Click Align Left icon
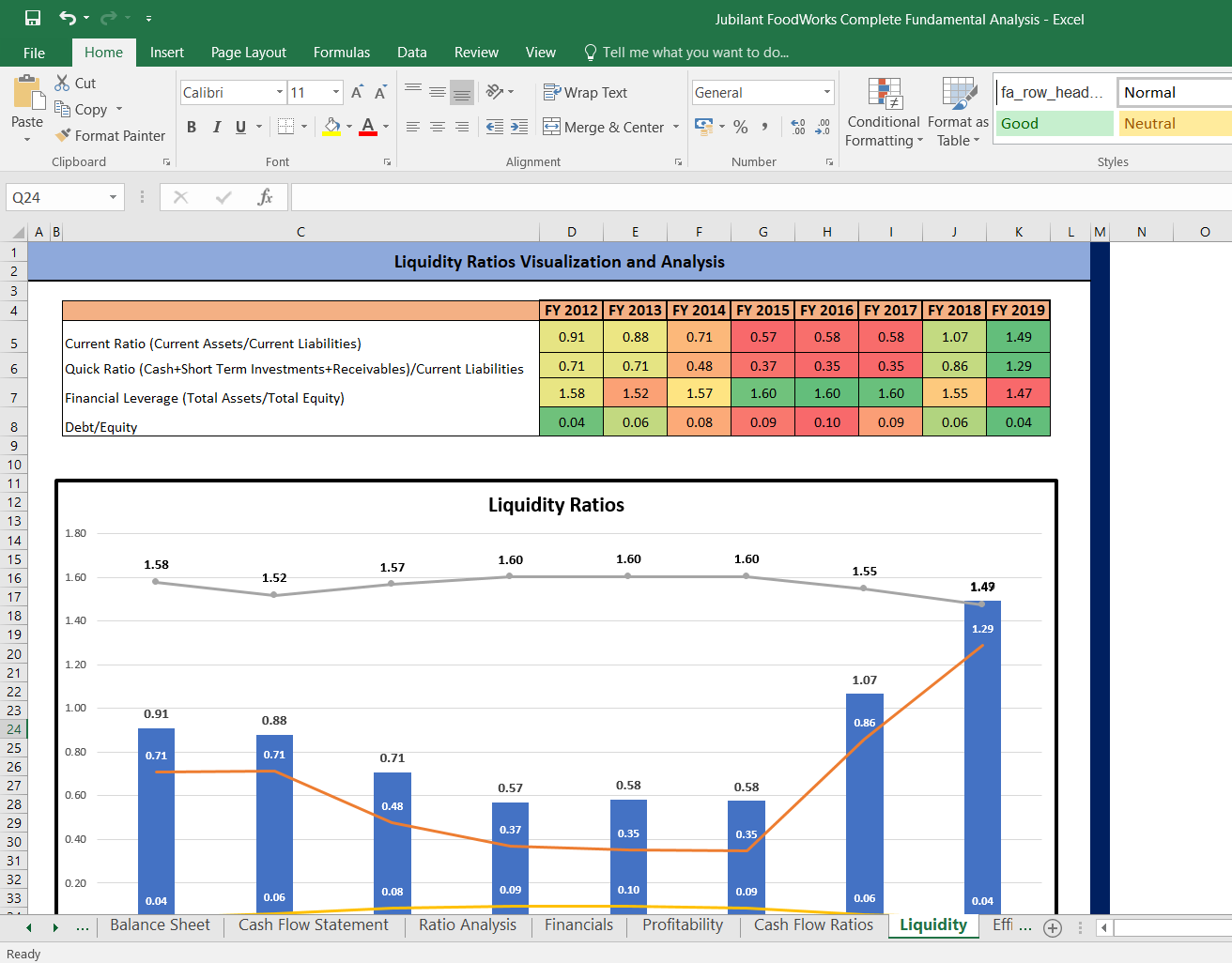The image size is (1232, 963). (413, 127)
